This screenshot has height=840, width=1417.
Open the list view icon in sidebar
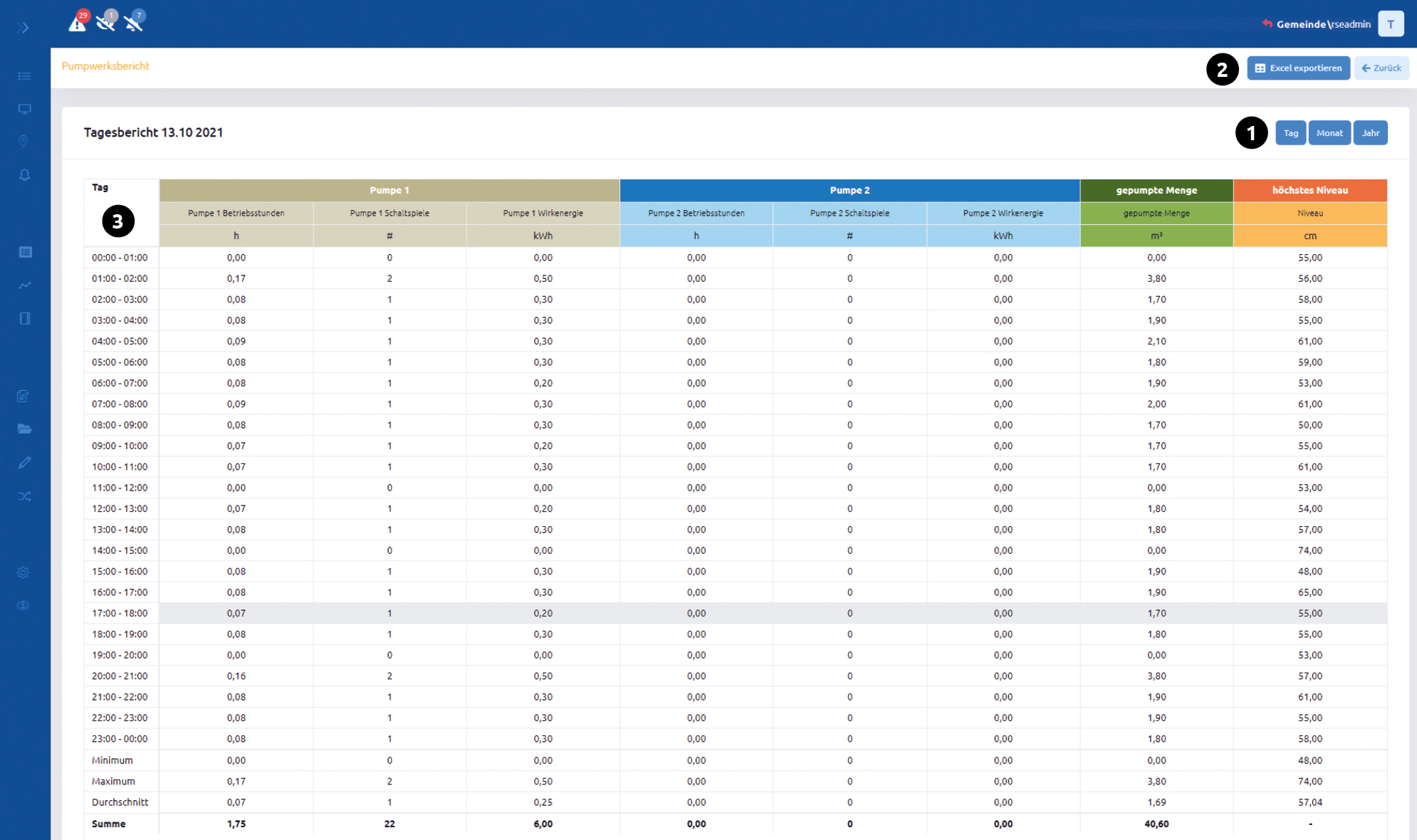[x=24, y=76]
